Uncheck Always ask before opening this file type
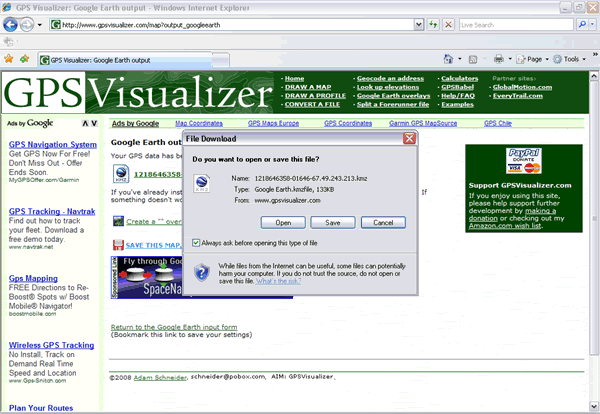This screenshot has width=600, height=414. 197,242
